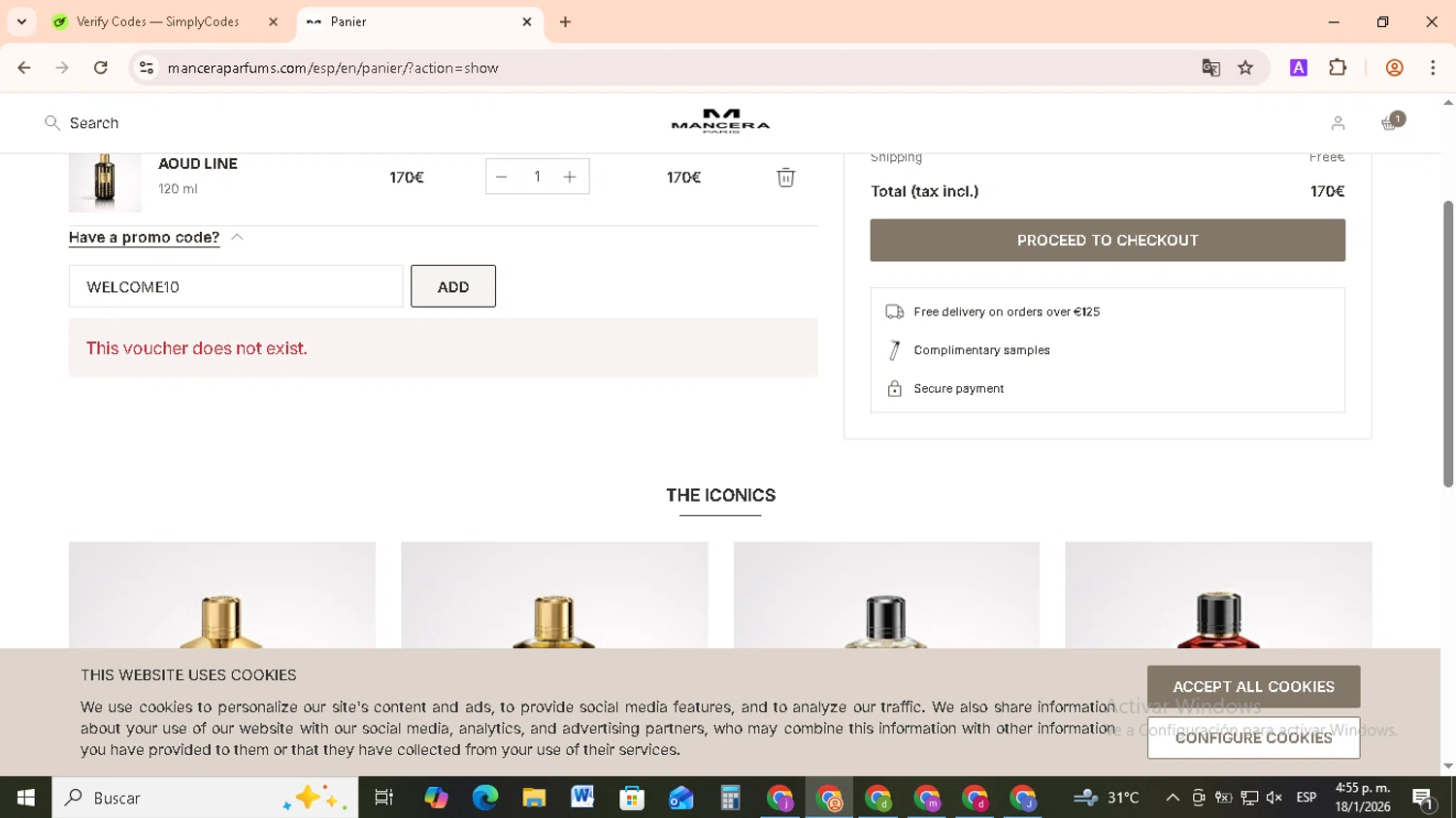Show hidden system tray icons
Screen dimensions: 1456x818
(1173, 798)
